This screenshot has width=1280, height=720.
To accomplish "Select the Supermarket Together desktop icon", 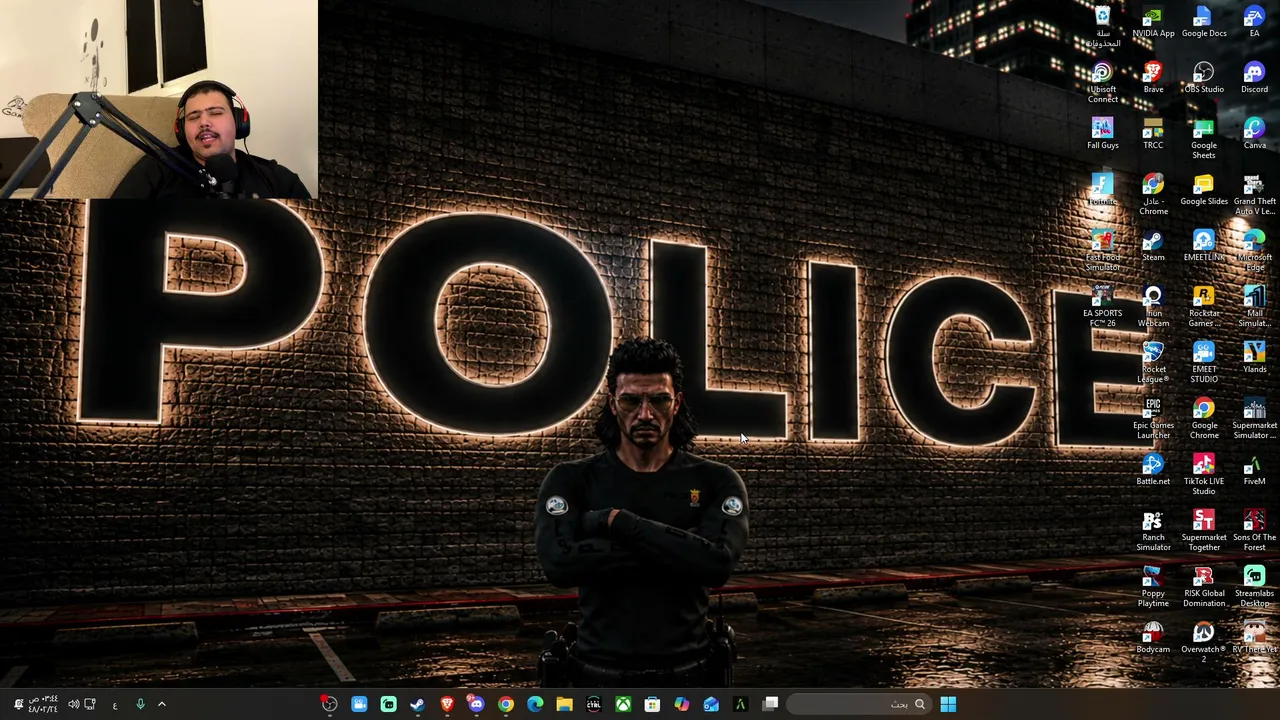I will (x=1204, y=531).
